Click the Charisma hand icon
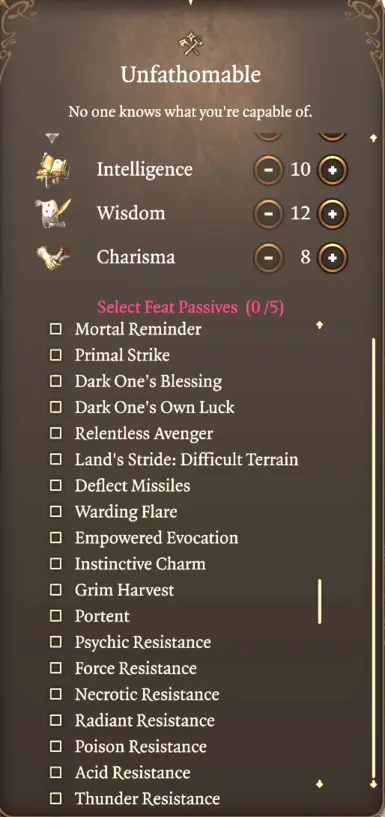Screen dimensions: 385x817 pyautogui.click(x=53, y=256)
